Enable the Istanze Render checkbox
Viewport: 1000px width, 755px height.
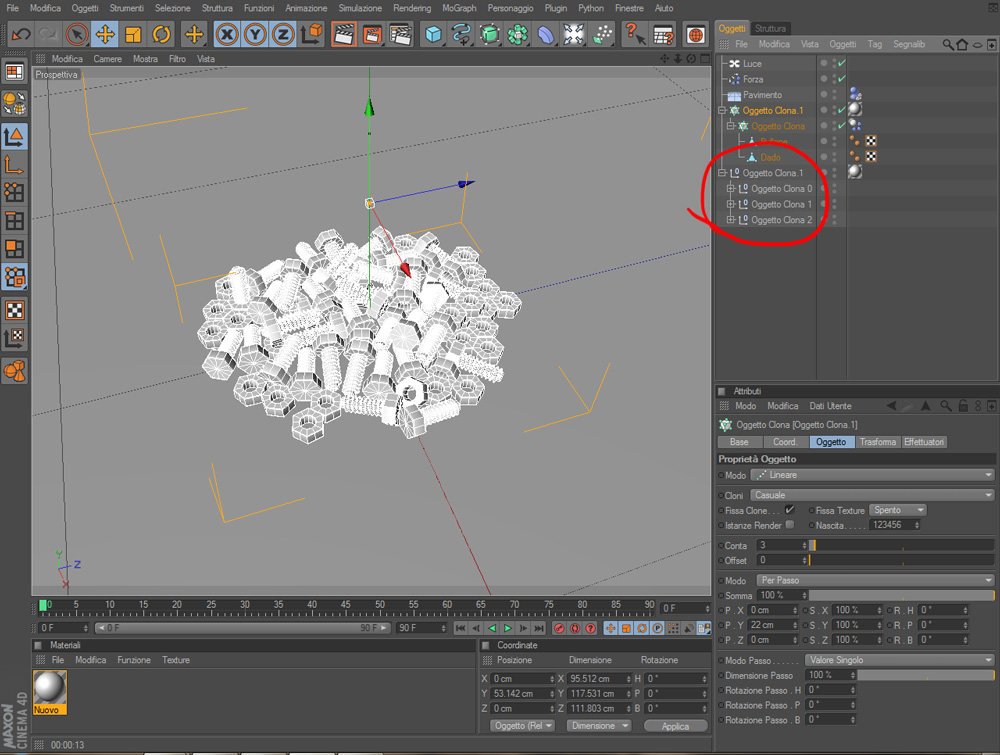click(790, 525)
